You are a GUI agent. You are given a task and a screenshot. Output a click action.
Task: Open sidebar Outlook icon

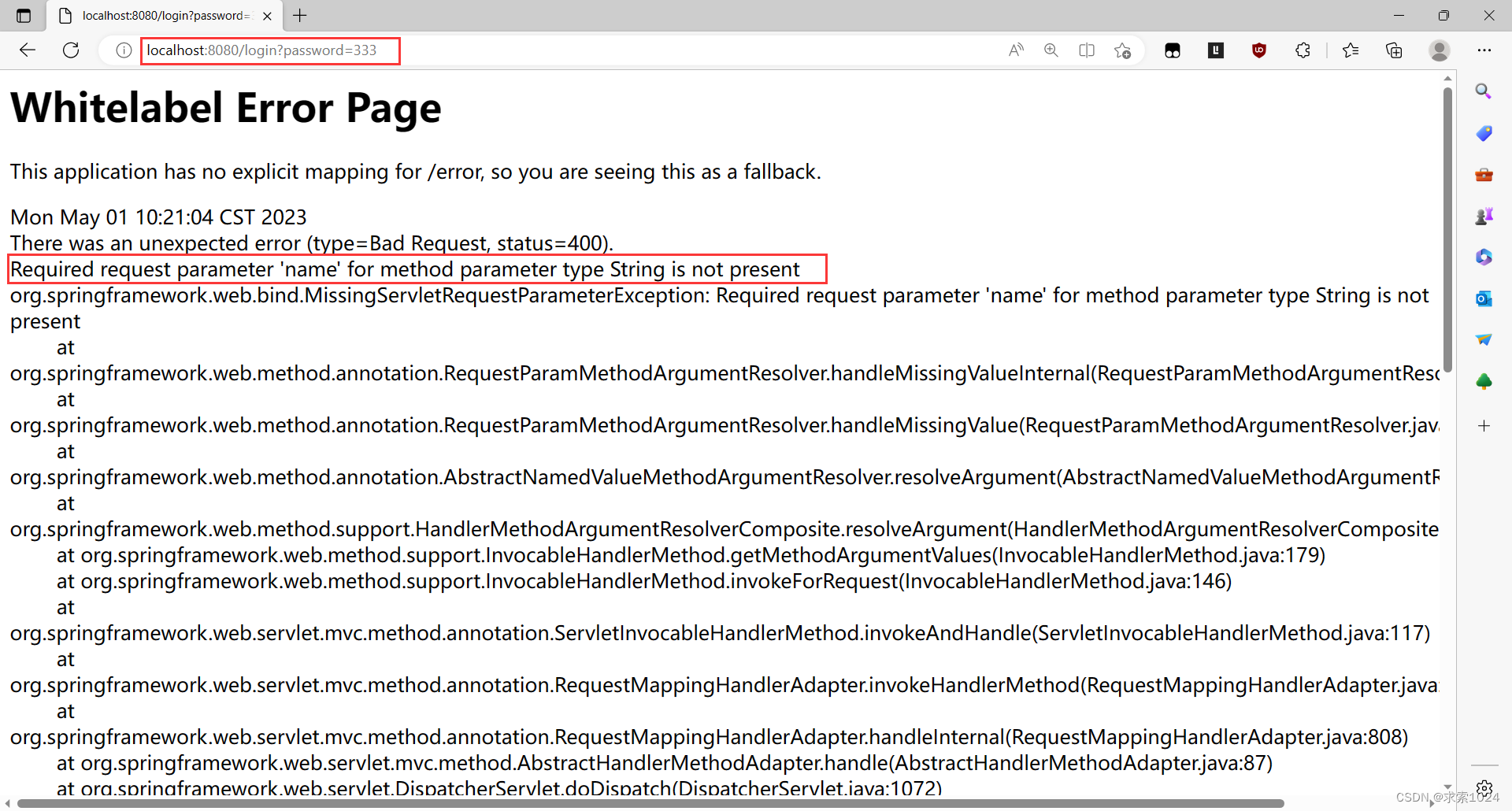(1484, 298)
